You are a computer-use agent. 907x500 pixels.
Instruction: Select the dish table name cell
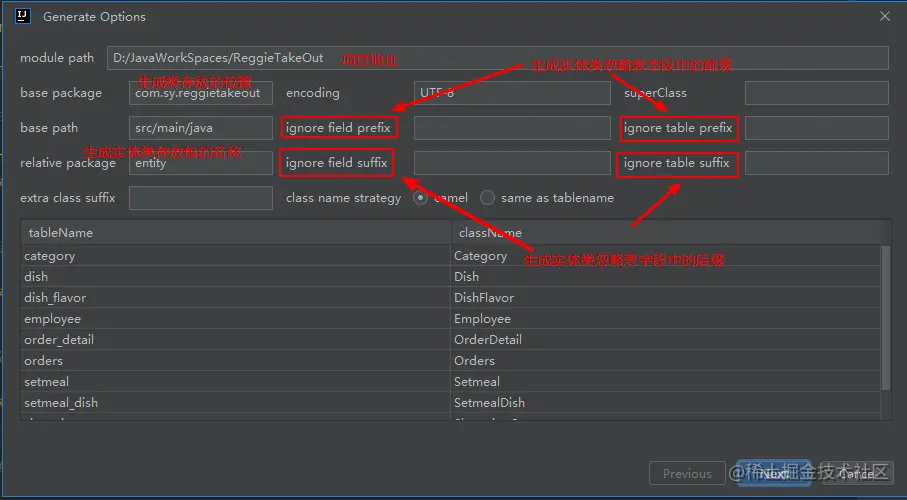click(236, 277)
